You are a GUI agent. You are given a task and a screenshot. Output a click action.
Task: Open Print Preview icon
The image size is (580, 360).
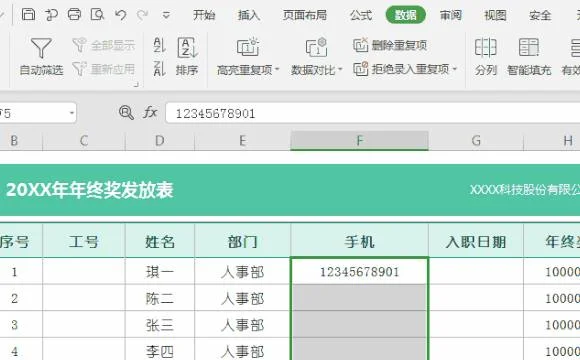pos(97,14)
